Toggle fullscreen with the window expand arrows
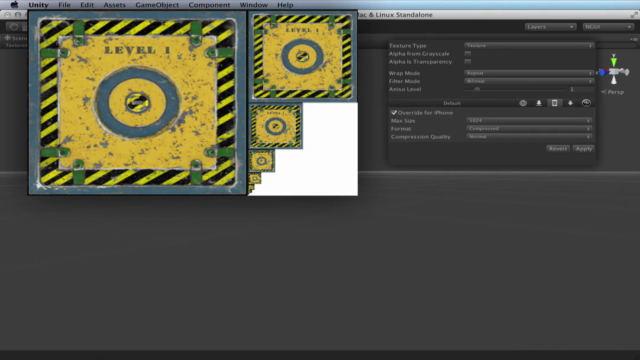 point(633,15)
